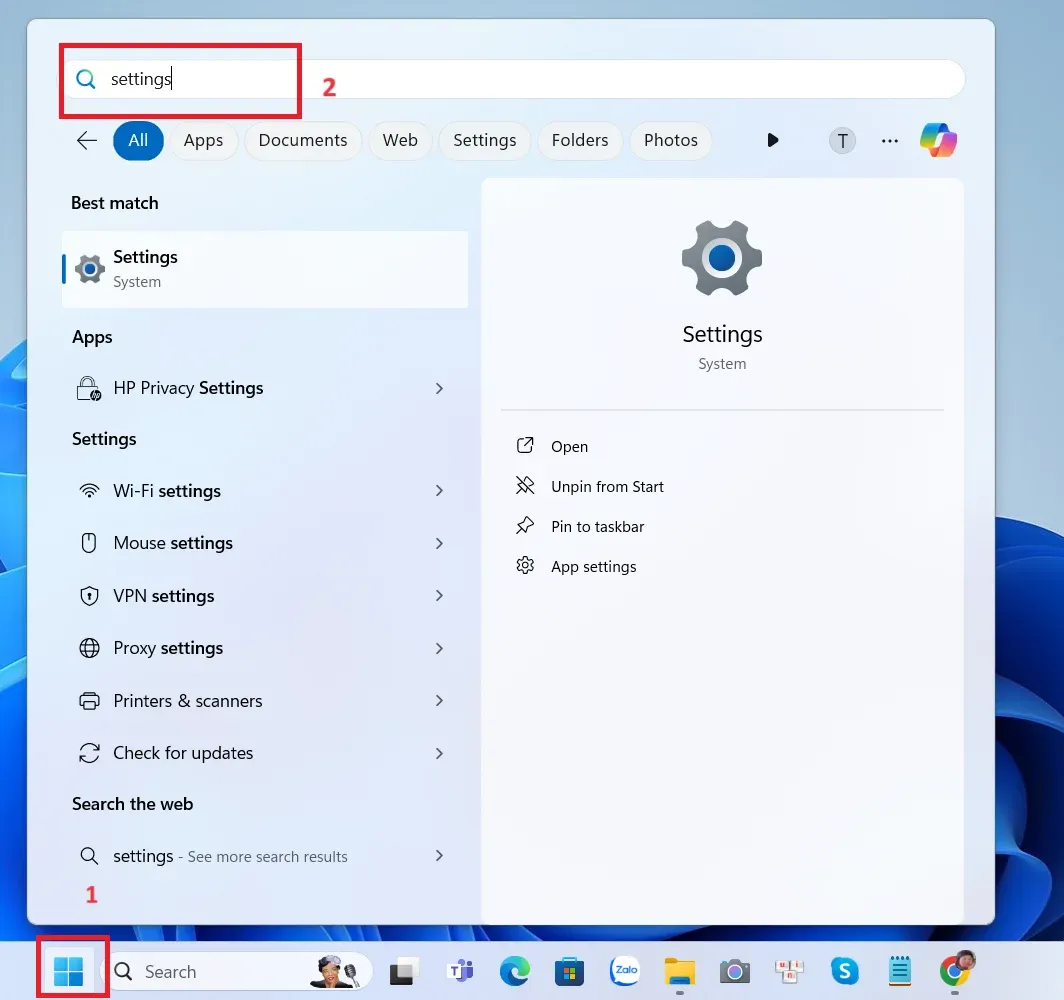Click the Settings gear in Best match
This screenshot has width=1064, height=1000.
89,268
